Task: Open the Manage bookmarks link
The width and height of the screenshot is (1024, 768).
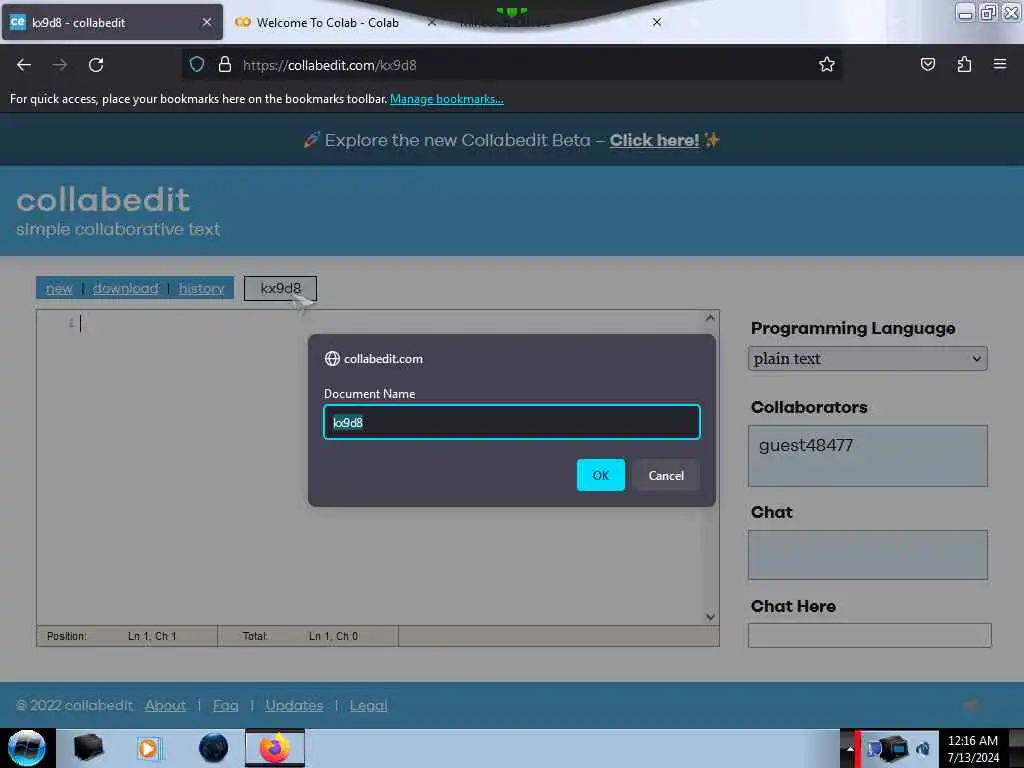Action: [447, 99]
